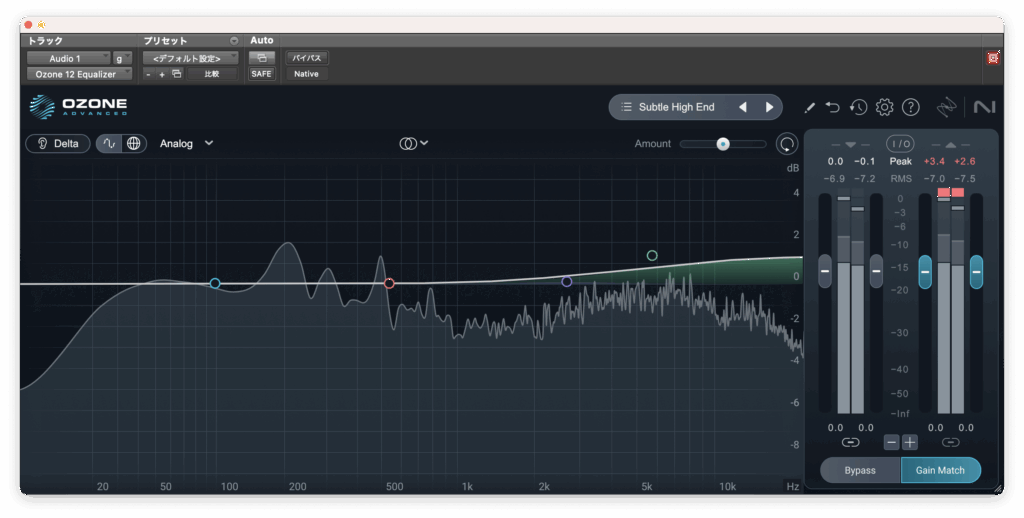
Task: Expand the Analog filter mode dropdown
Action: pyautogui.click(x=186, y=143)
